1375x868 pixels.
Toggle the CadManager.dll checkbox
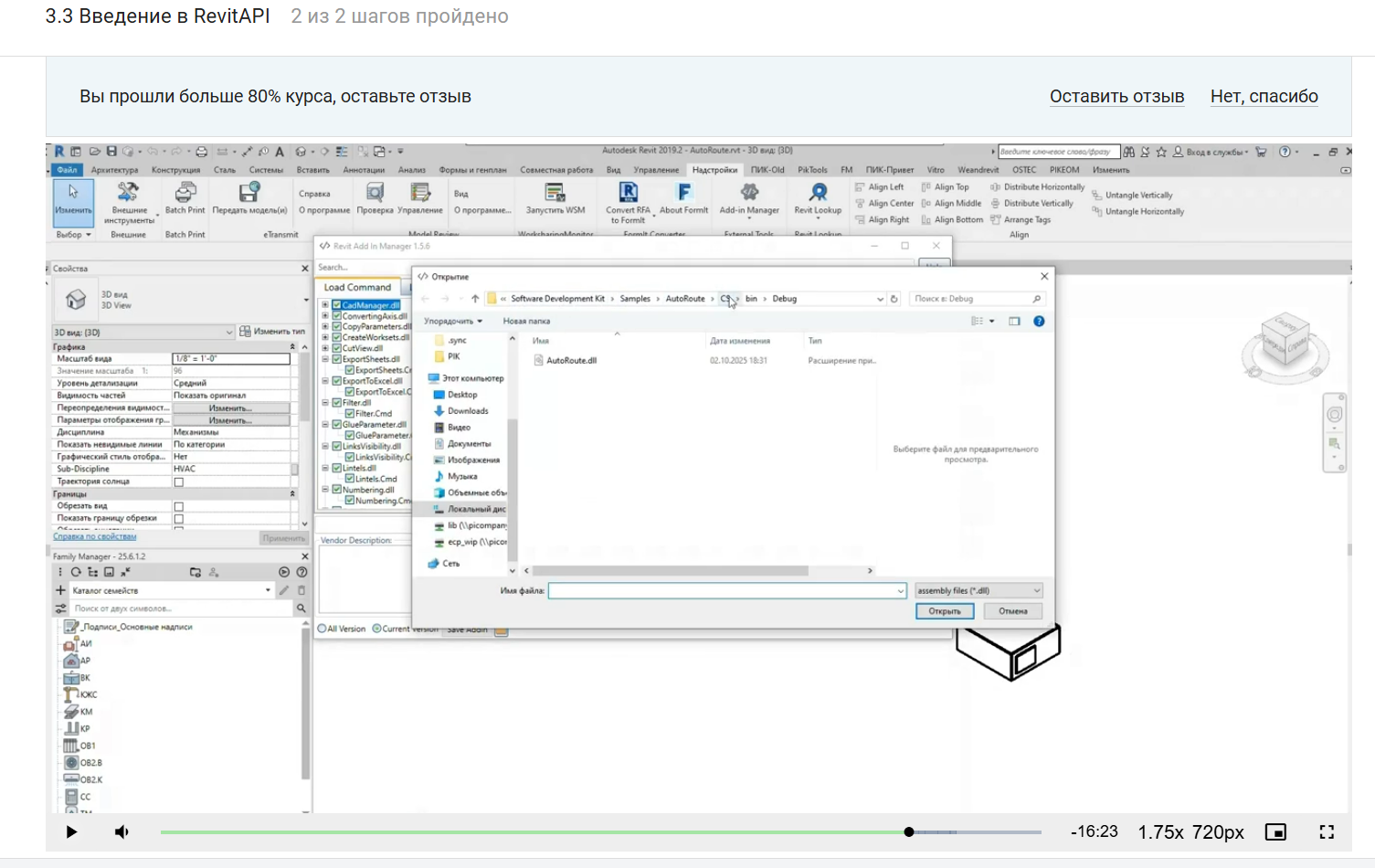pos(337,305)
